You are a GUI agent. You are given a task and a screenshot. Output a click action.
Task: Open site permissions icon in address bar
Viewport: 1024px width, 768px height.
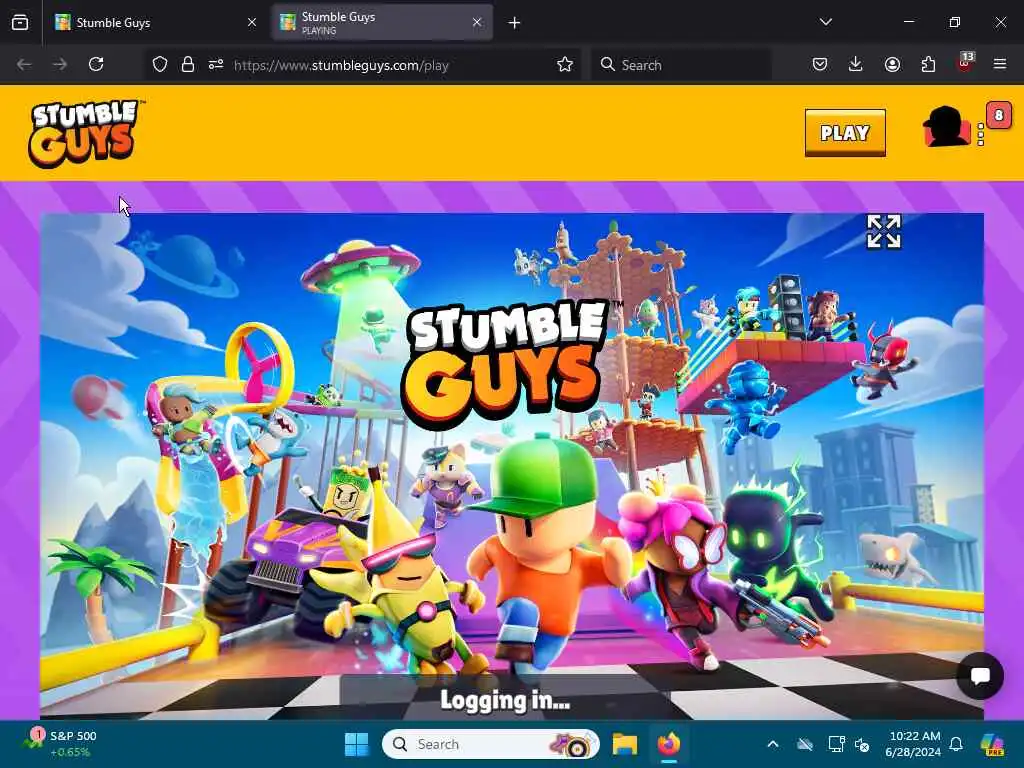(216, 65)
